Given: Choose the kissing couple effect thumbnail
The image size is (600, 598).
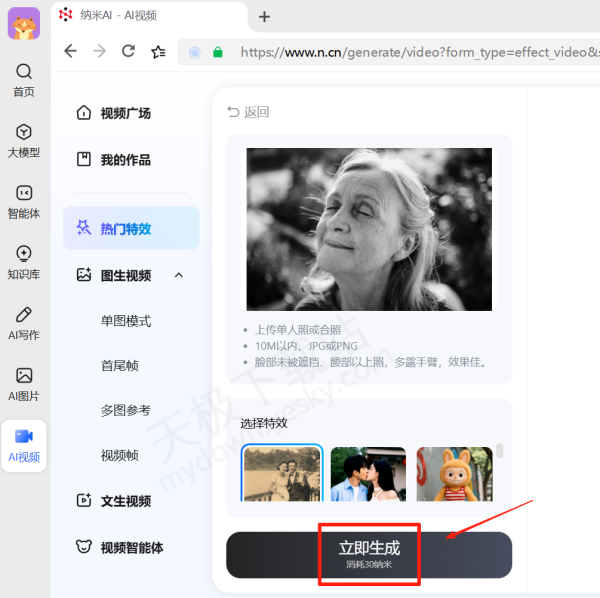Looking at the screenshot, I should [368, 473].
